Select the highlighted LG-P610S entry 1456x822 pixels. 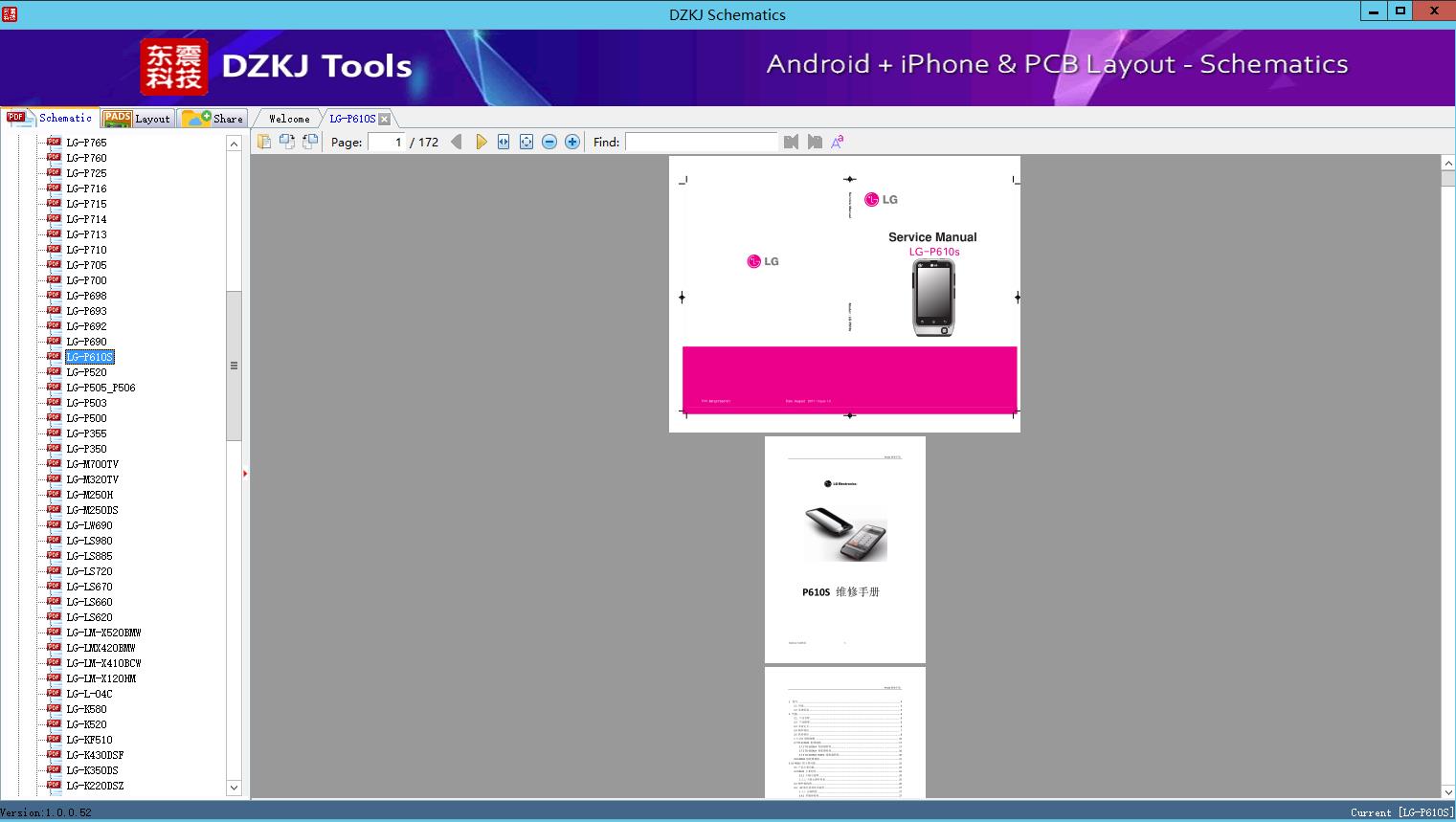90,357
